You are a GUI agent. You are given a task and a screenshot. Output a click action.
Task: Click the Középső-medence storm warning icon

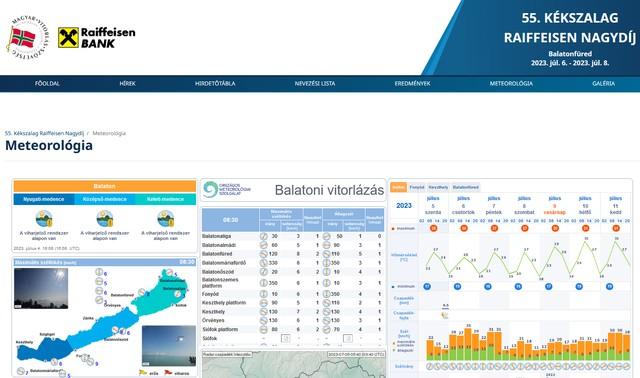click(x=104, y=219)
